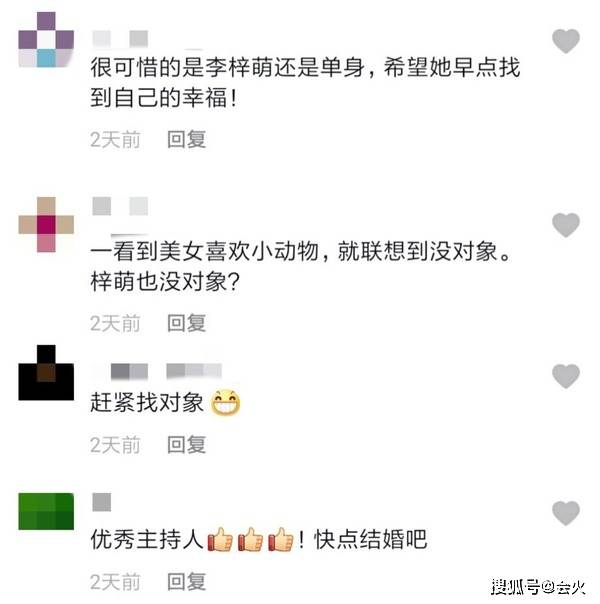
Task: Open the purple checkered avatar profile
Action: click(46, 40)
